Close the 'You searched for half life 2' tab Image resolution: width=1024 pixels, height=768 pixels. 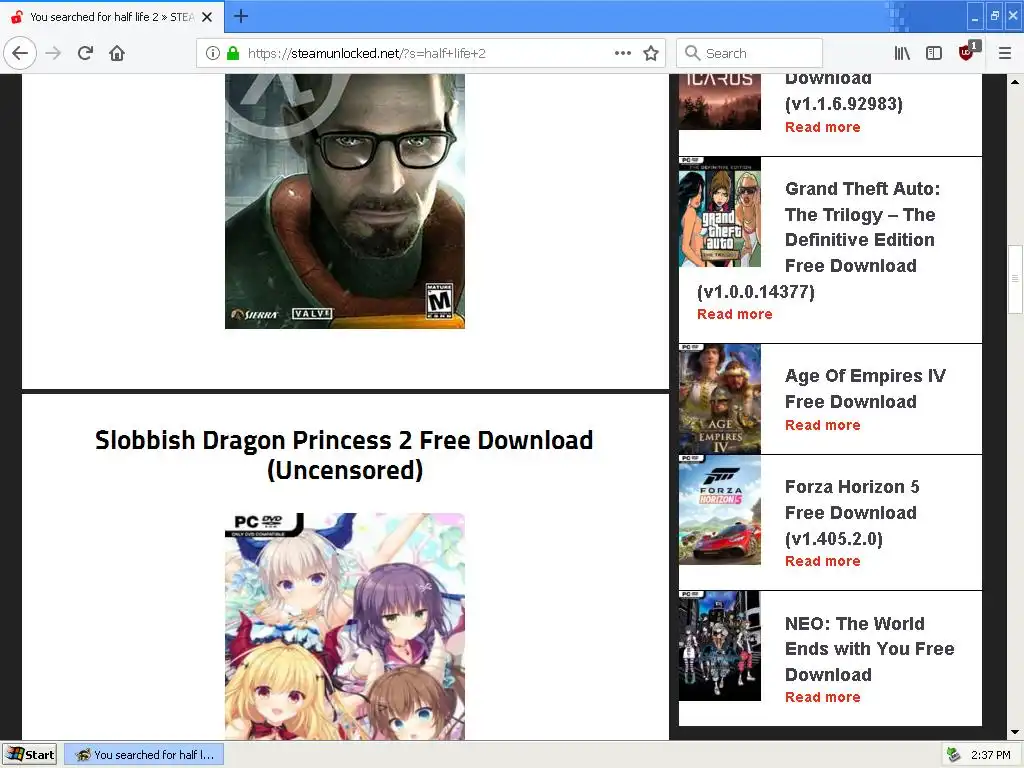pyautogui.click(x=207, y=17)
